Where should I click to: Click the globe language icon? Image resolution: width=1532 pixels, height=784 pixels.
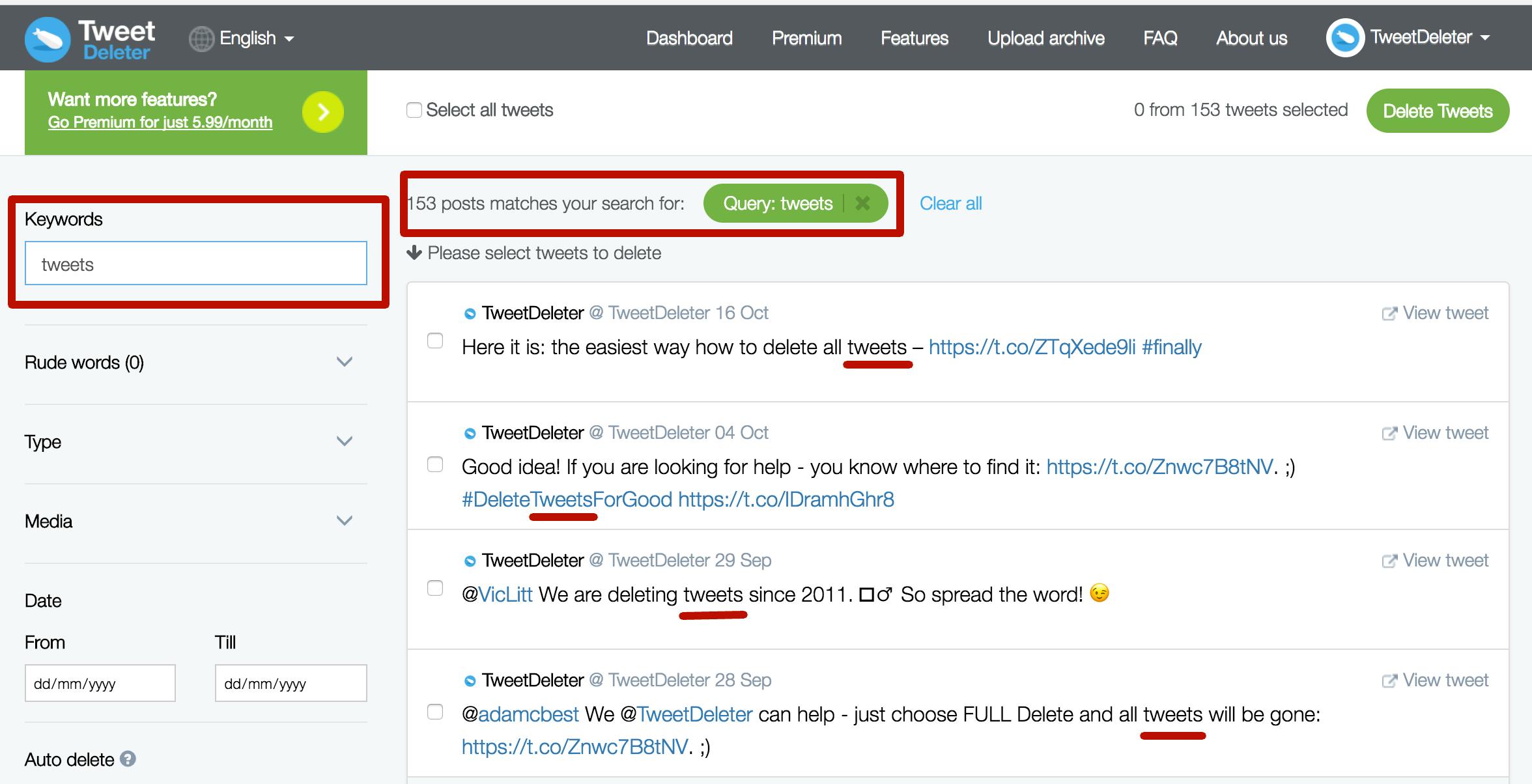point(201,39)
